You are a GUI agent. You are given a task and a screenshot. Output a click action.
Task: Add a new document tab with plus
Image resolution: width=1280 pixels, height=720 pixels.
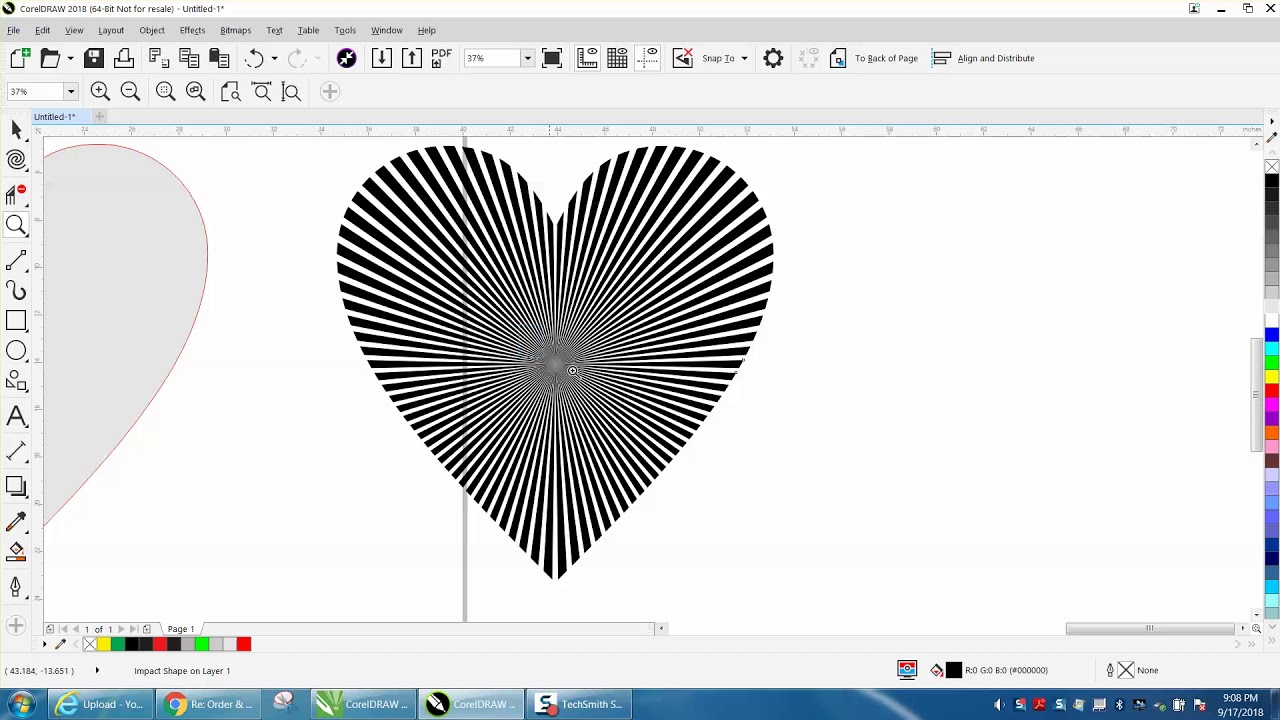click(99, 117)
